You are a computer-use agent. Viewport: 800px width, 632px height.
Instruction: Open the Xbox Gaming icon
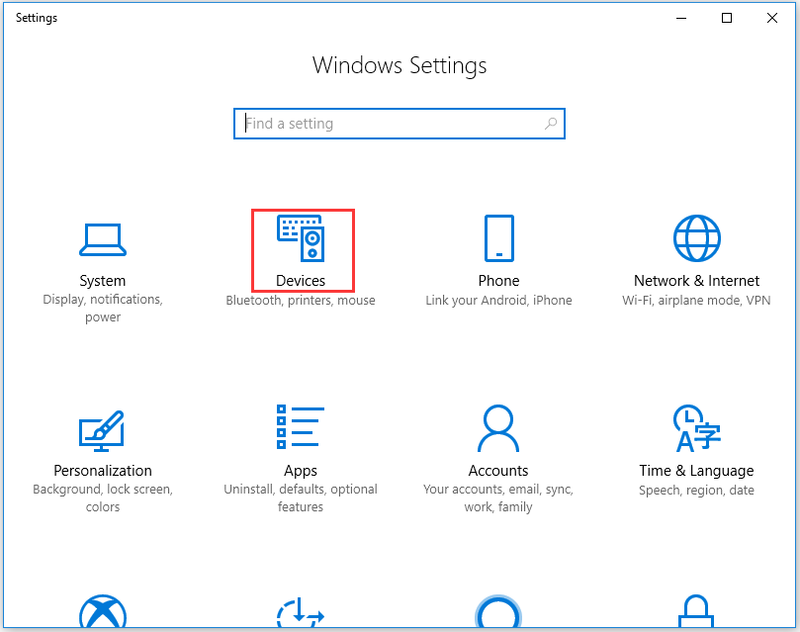coord(103,612)
